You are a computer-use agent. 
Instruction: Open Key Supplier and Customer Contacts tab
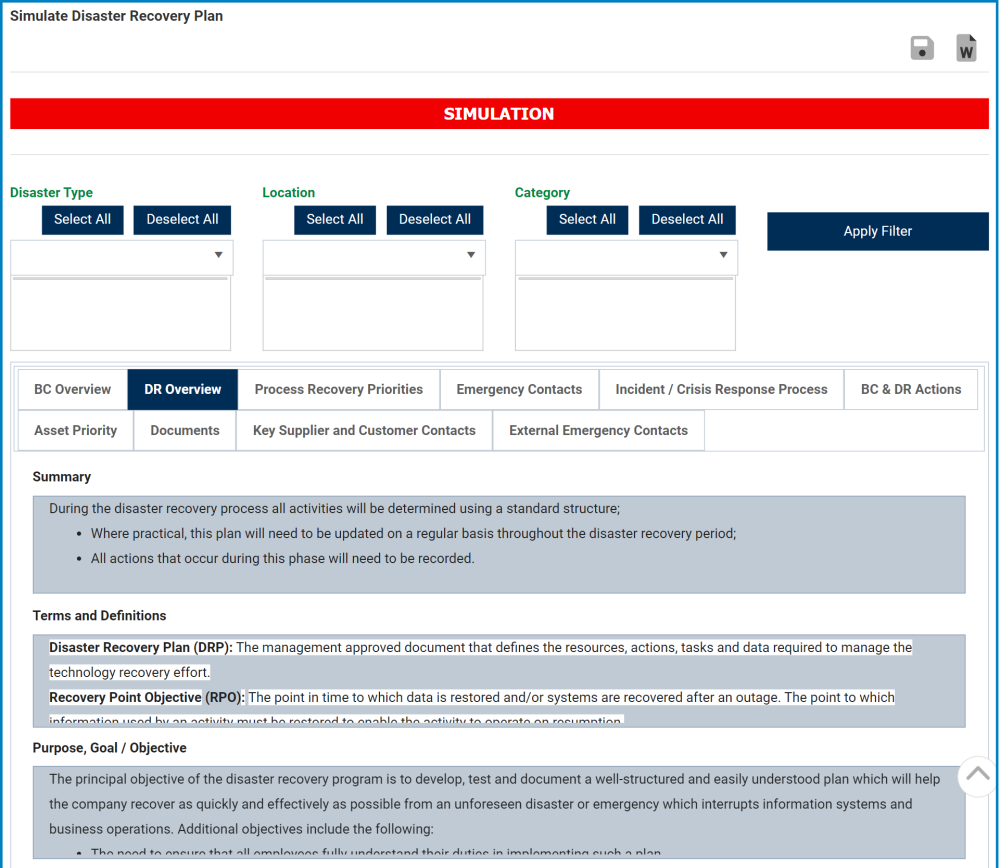pos(364,431)
